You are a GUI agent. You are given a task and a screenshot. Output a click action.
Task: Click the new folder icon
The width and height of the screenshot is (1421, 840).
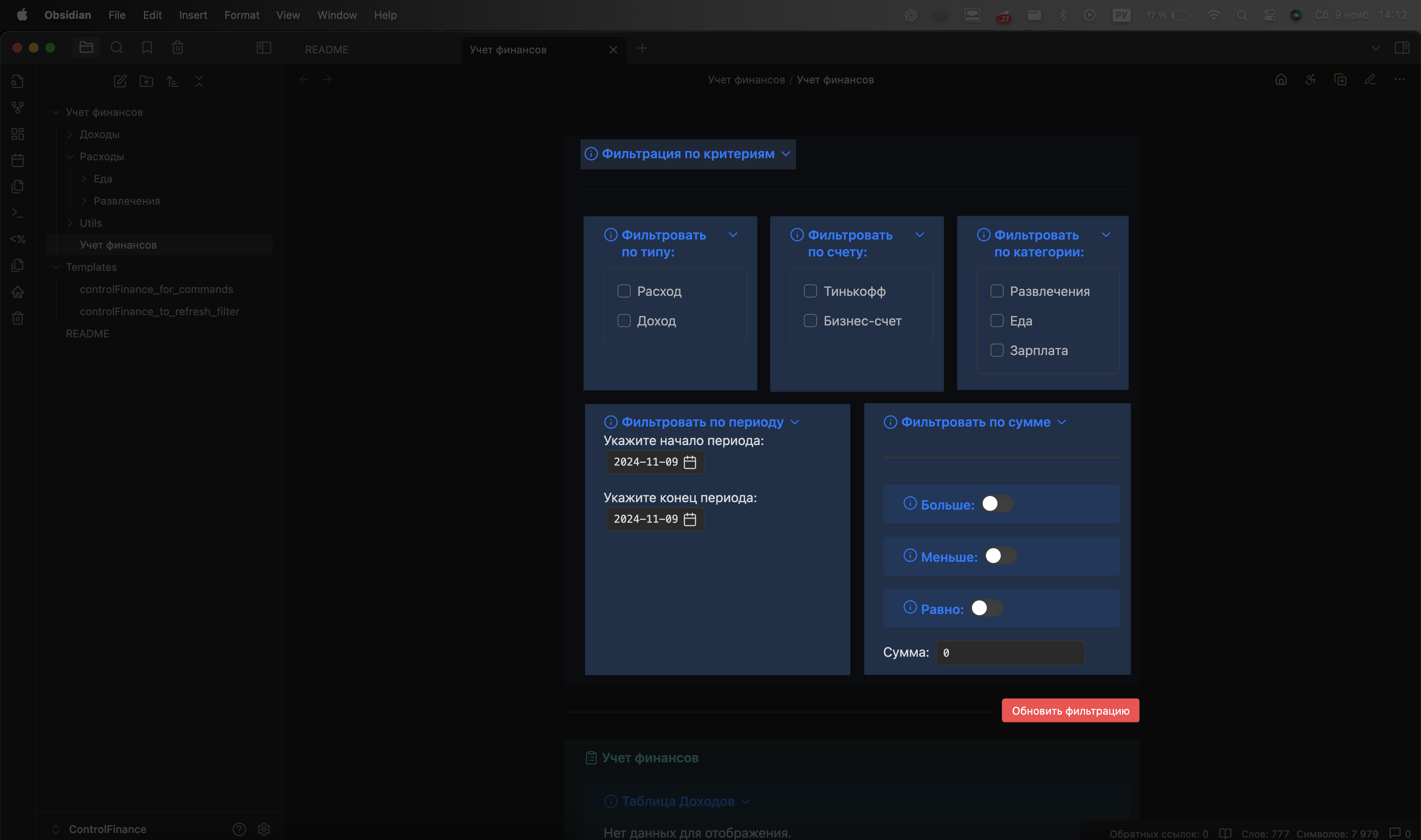click(146, 81)
